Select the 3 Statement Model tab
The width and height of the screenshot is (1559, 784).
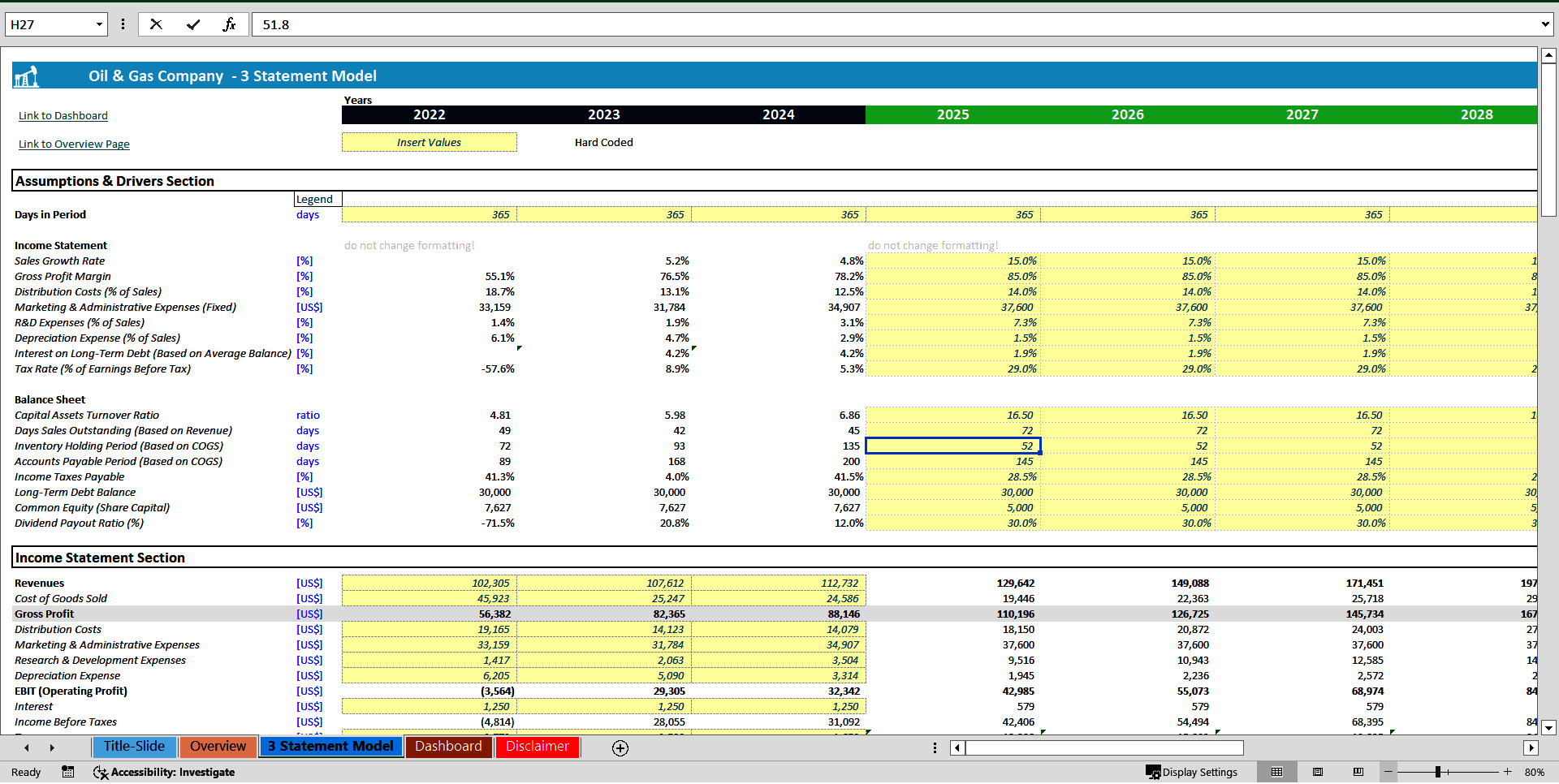coord(330,747)
